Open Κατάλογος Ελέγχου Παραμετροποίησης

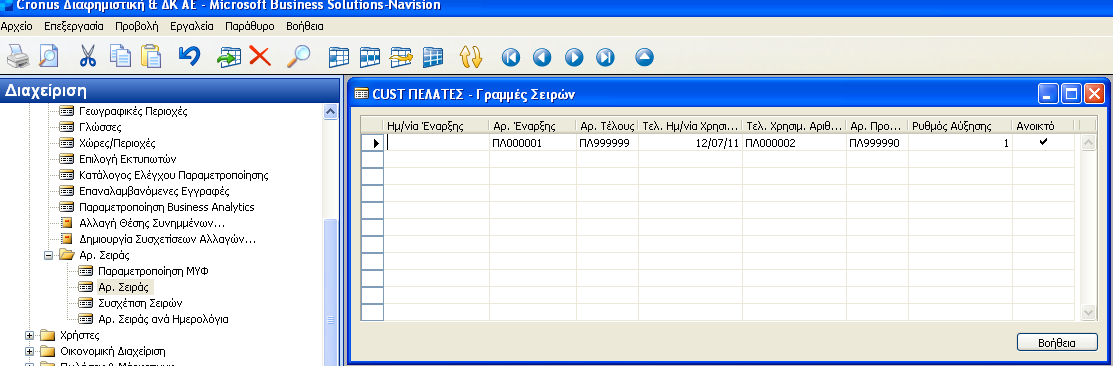(x=174, y=175)
